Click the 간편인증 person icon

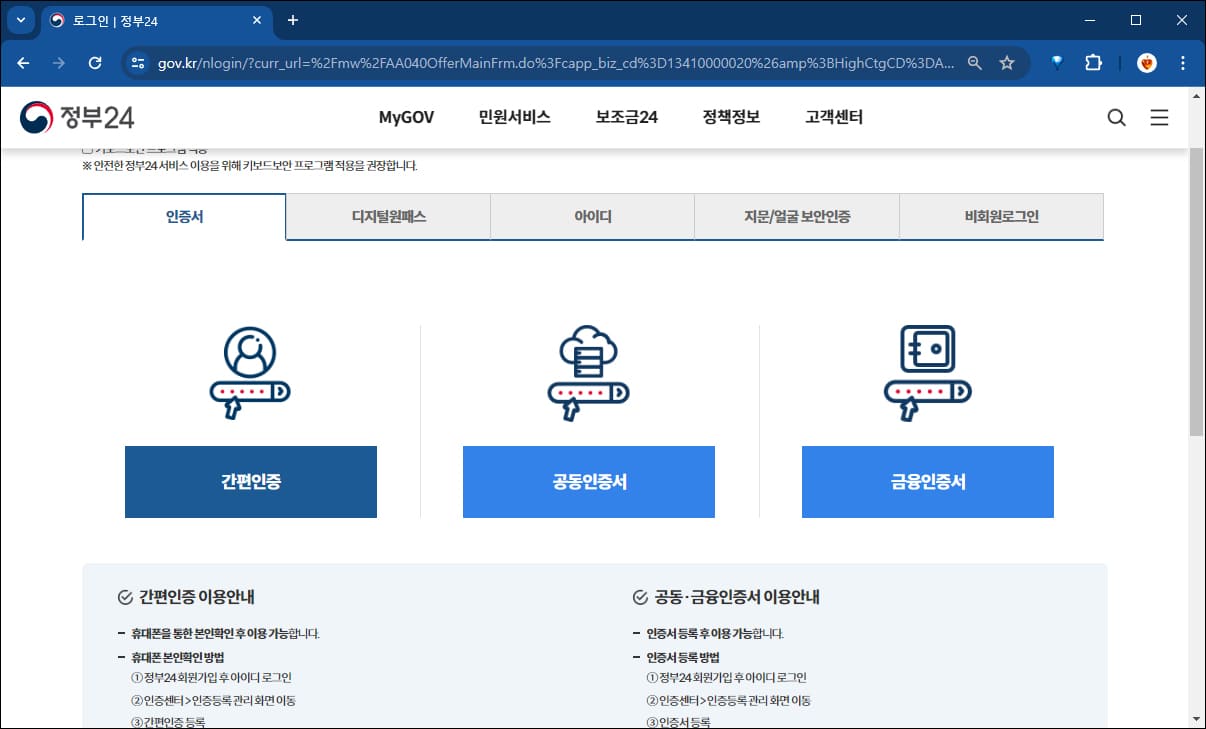click(x=250, y=370)
